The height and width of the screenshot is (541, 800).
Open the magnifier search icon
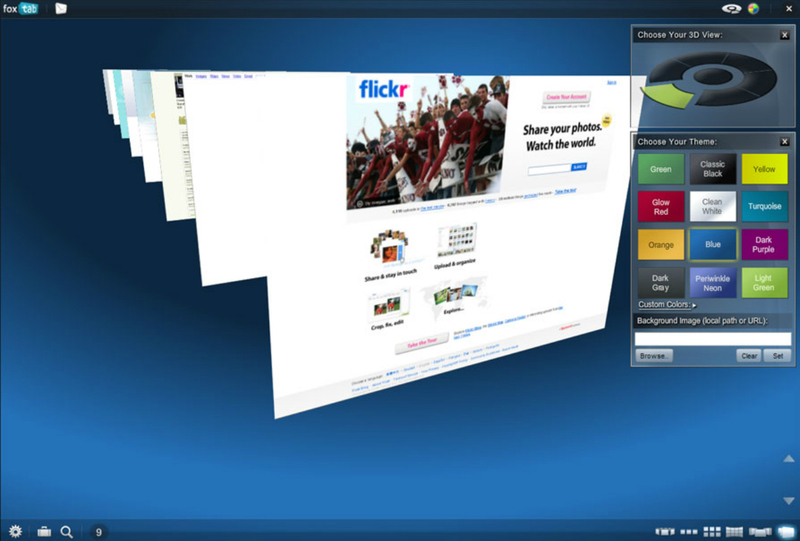(66, 532)
